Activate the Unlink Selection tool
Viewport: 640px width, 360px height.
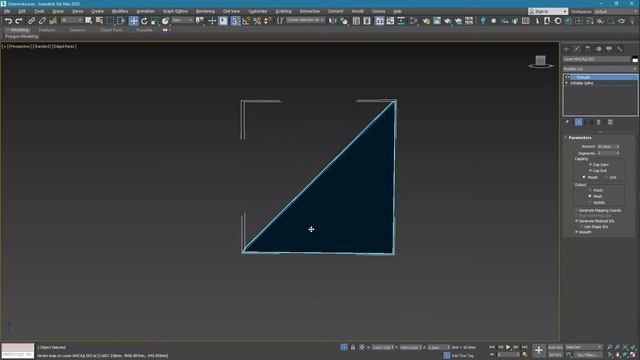[42, 21]
